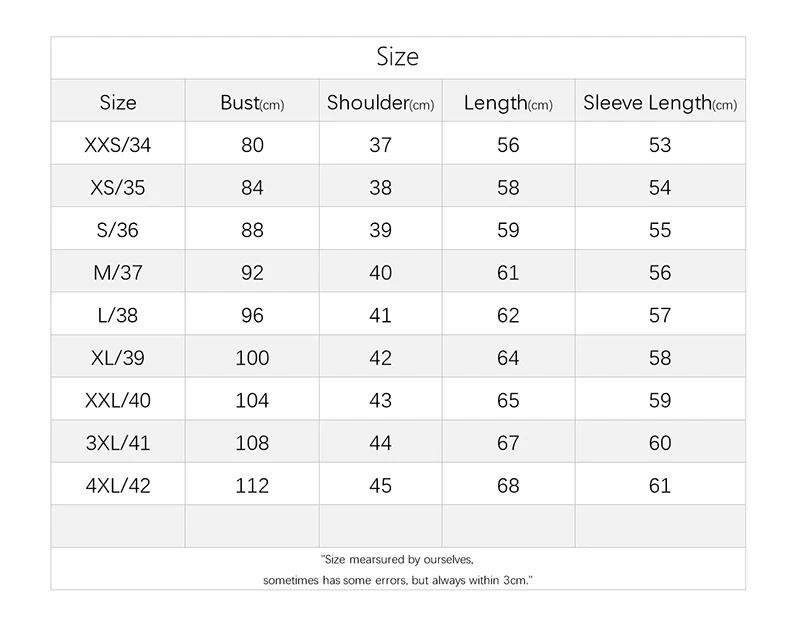Select the Bust(cm) column header
The image size is (798, 622).
tap(252, 103)
